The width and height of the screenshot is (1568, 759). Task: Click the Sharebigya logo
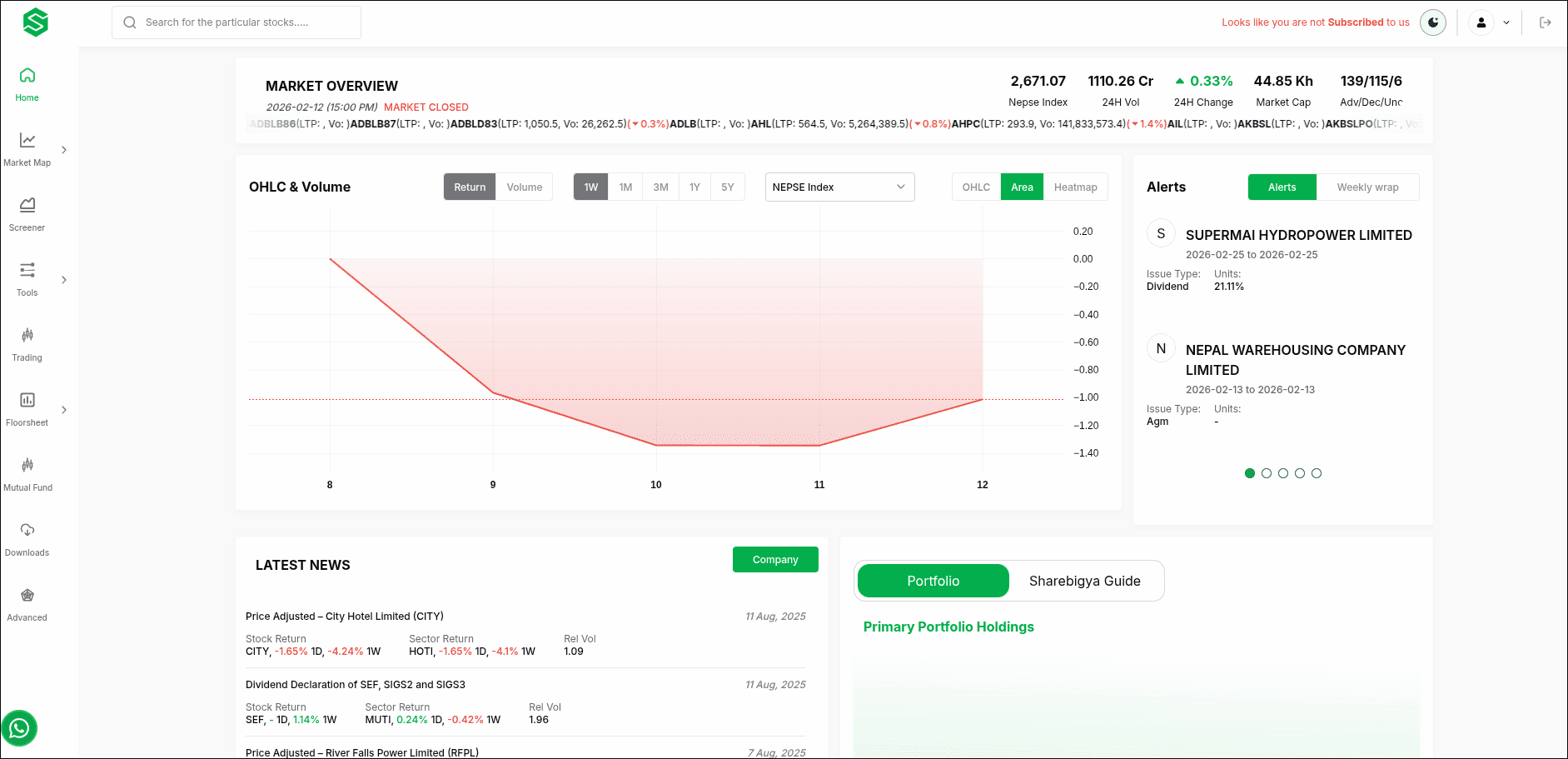coord(35,22)
